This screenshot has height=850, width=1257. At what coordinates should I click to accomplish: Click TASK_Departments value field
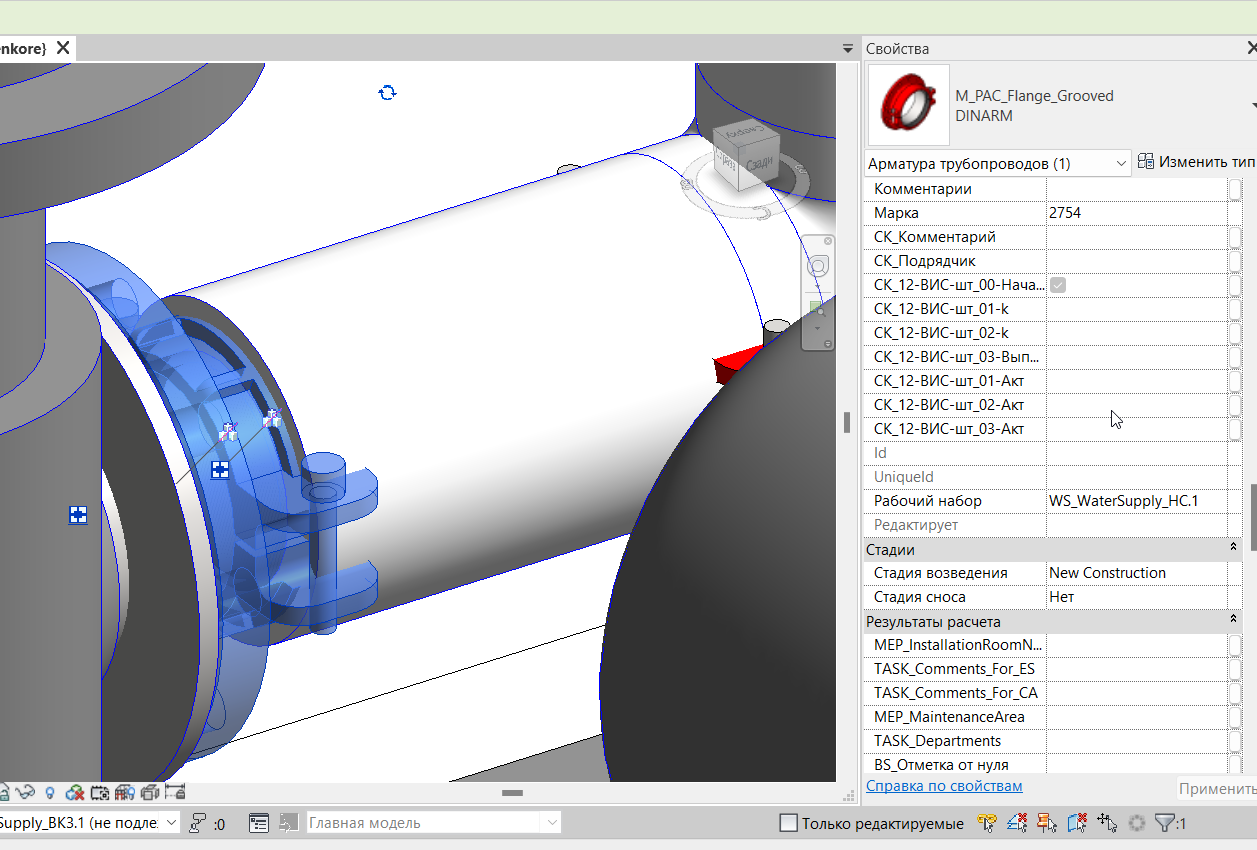[x=1136, y=741]
